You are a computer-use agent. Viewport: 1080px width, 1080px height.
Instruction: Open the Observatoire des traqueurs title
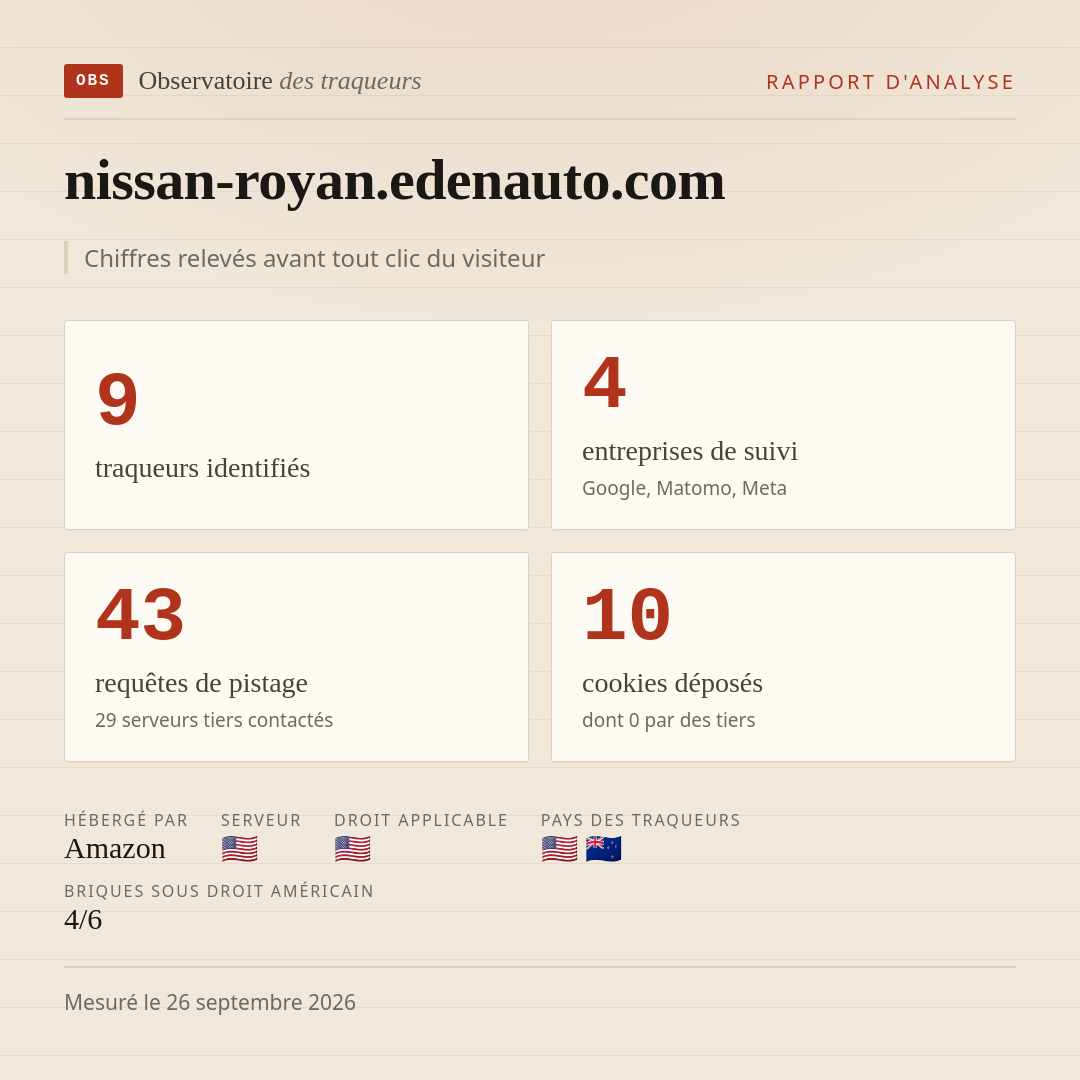tap(280, 81)
